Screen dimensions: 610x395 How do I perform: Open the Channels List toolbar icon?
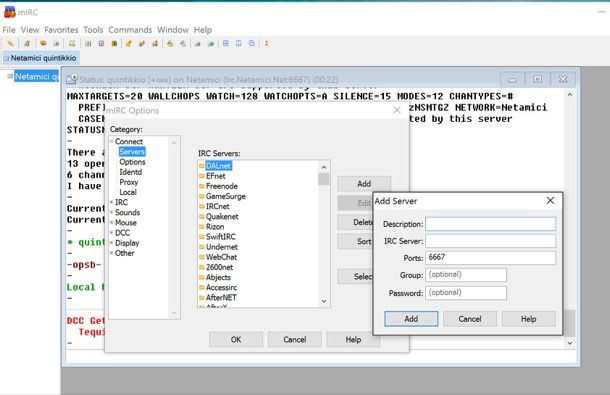tap(56, 44)
